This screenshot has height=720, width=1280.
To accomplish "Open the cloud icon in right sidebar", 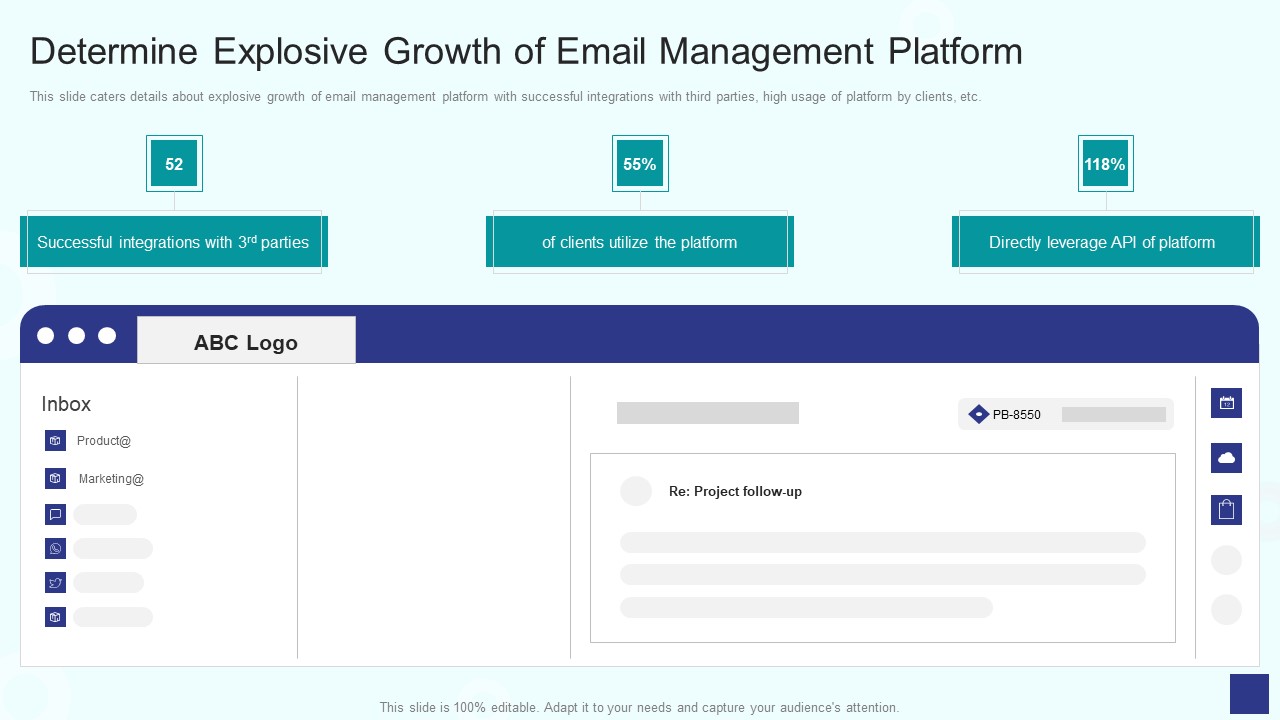I will pos(1226,458).
